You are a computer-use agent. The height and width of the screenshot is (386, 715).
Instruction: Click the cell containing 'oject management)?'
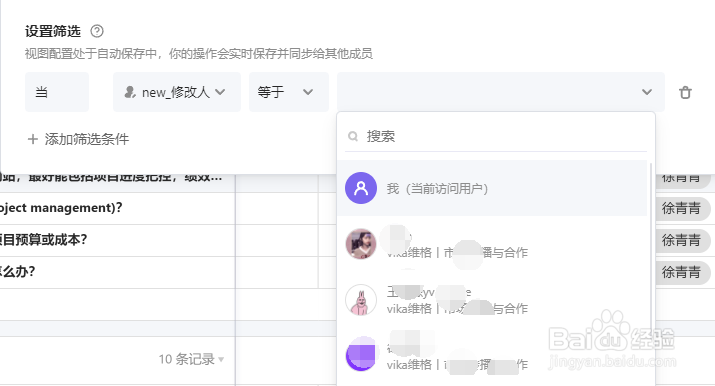pos(117,208)
